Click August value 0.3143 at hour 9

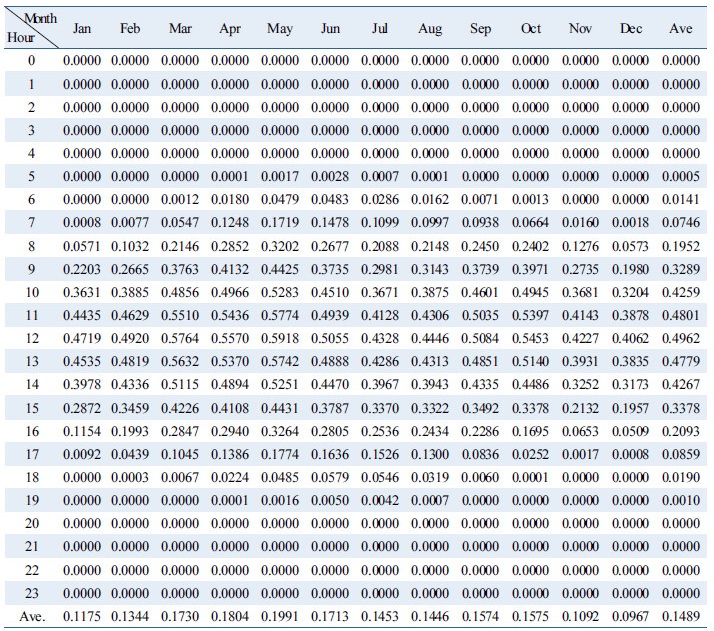coord(430,269)
